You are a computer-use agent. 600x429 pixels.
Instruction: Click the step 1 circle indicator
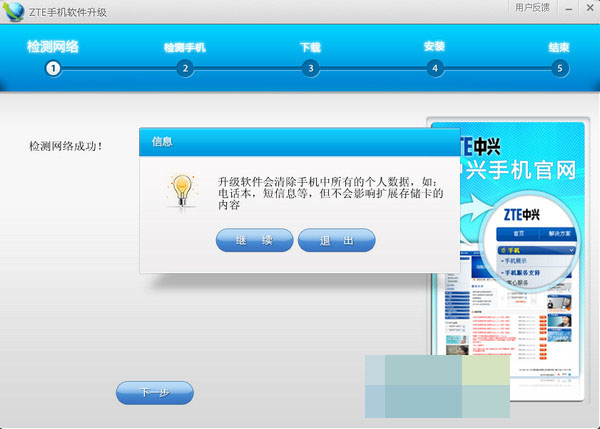pyautogui.click(x=53, y=68)
